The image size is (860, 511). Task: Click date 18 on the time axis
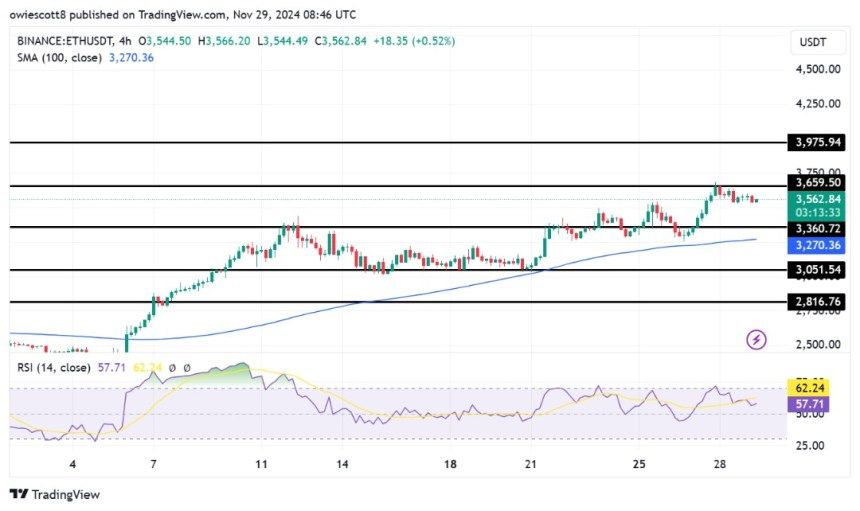pos(450,464)
